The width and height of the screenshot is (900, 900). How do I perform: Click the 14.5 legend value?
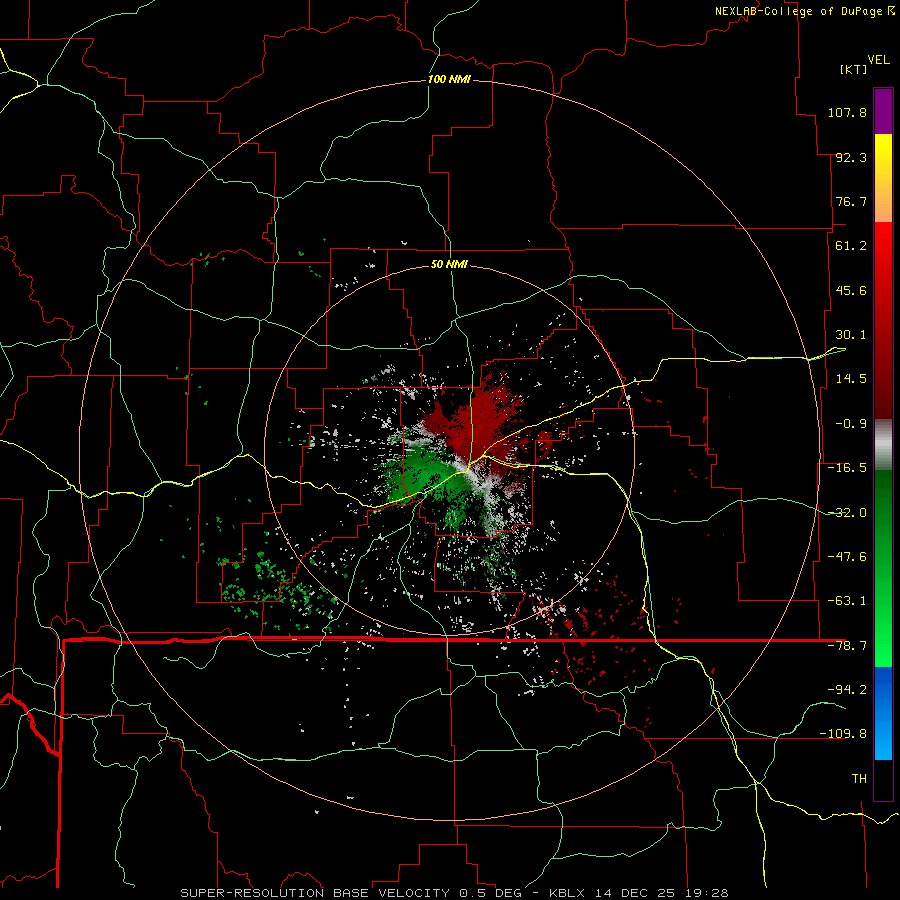point(851,379)
